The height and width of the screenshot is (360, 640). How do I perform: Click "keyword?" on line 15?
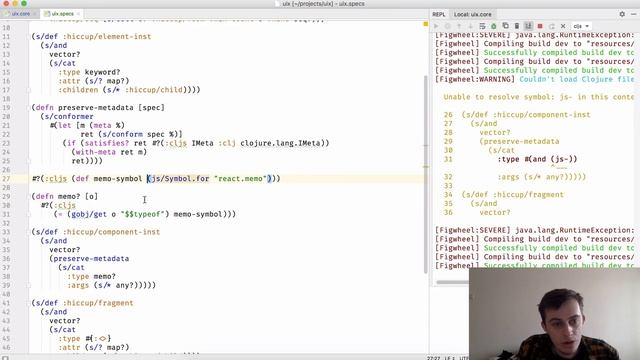coord(102,72)
